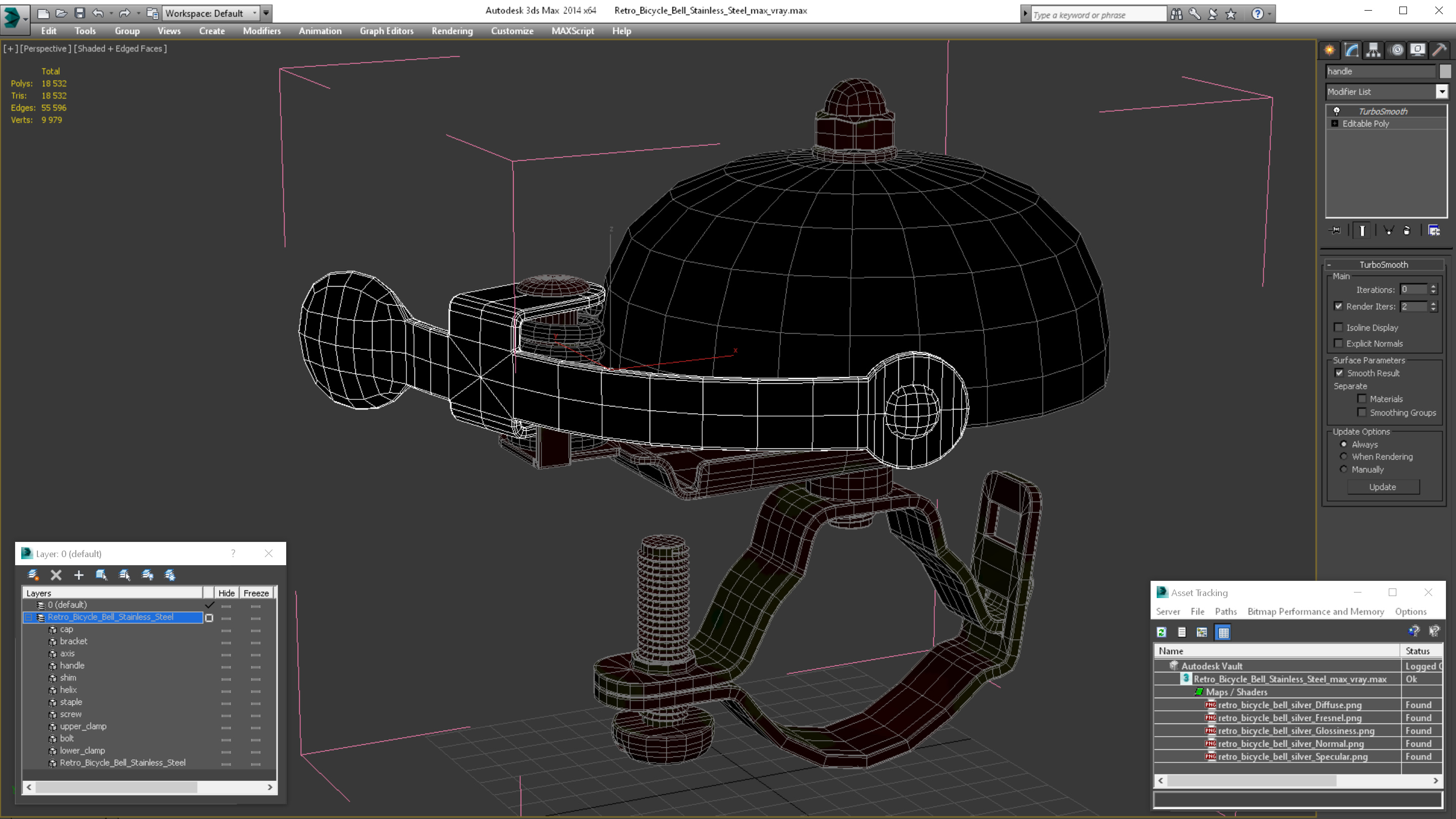Enable Separate by Smoothing Groups checkbox

pyautogui.click(x=1361, y=413)
